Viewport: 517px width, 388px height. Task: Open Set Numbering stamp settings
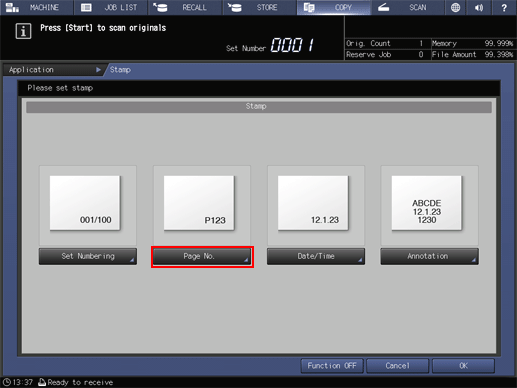click(88, 256)
